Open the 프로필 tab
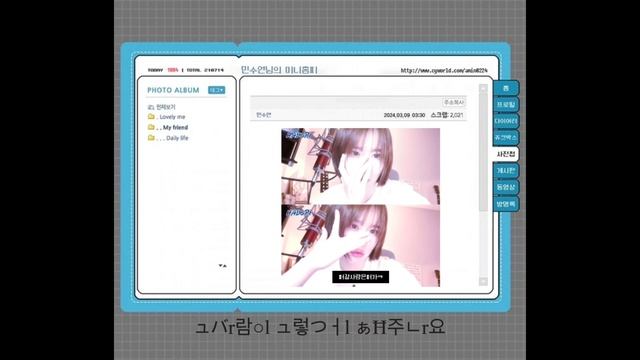 (x=506, y=105)
